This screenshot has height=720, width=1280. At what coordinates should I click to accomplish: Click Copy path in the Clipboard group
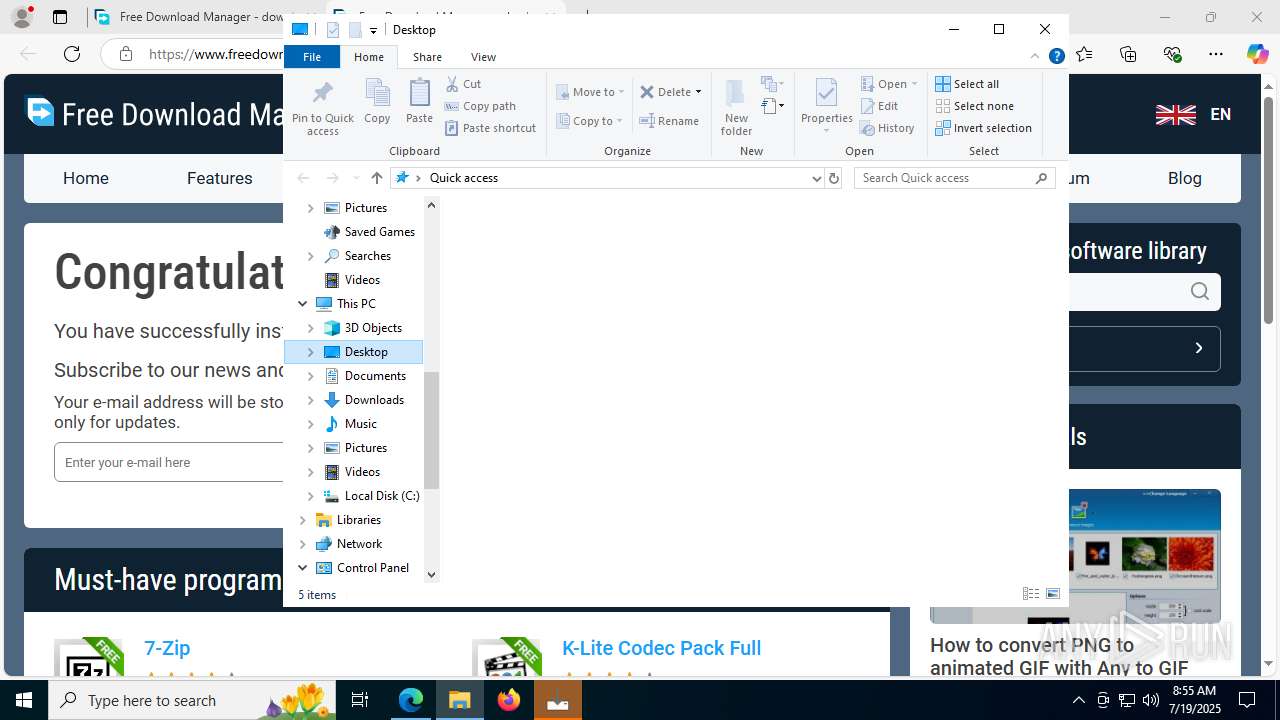pyautogui.click(x=480, y=106)
